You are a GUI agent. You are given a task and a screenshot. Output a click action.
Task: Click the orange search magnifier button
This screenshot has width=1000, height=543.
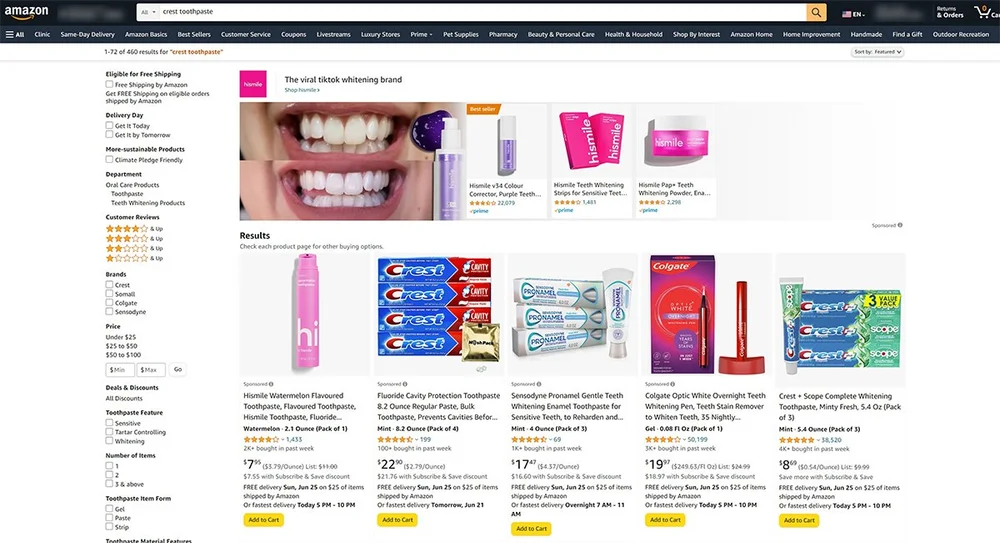(816, 12)
